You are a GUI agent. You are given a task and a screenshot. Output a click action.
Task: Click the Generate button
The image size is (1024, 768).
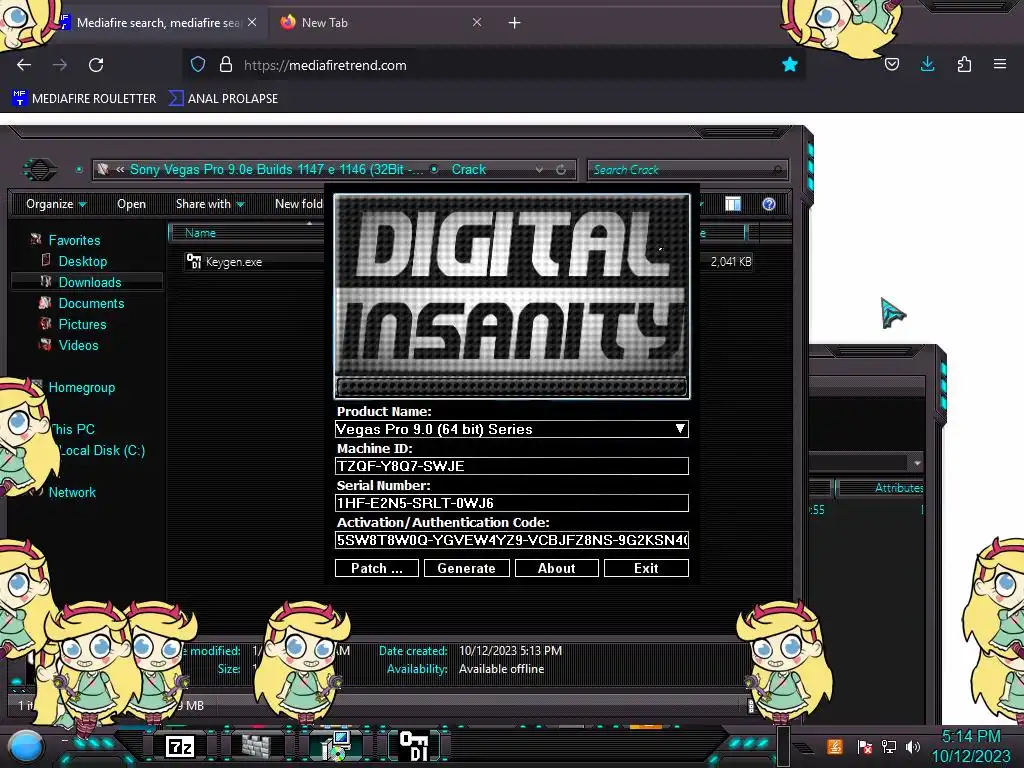click(x=466, y=568)
